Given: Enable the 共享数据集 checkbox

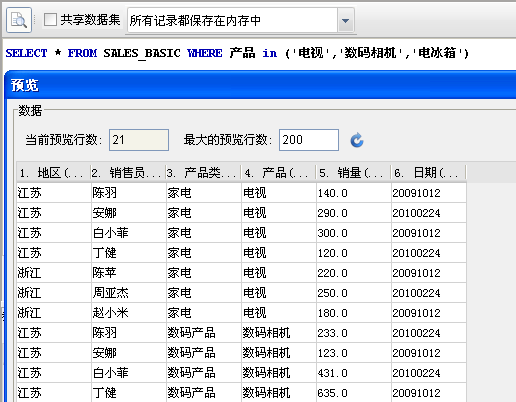Looking at the screenshot, I should point(50,19).
